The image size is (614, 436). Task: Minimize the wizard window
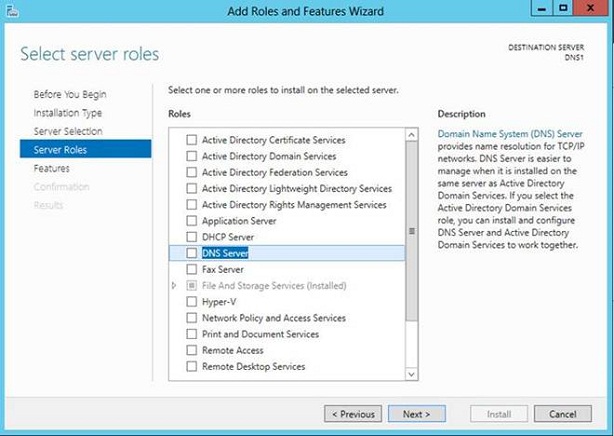pos(542,8)
